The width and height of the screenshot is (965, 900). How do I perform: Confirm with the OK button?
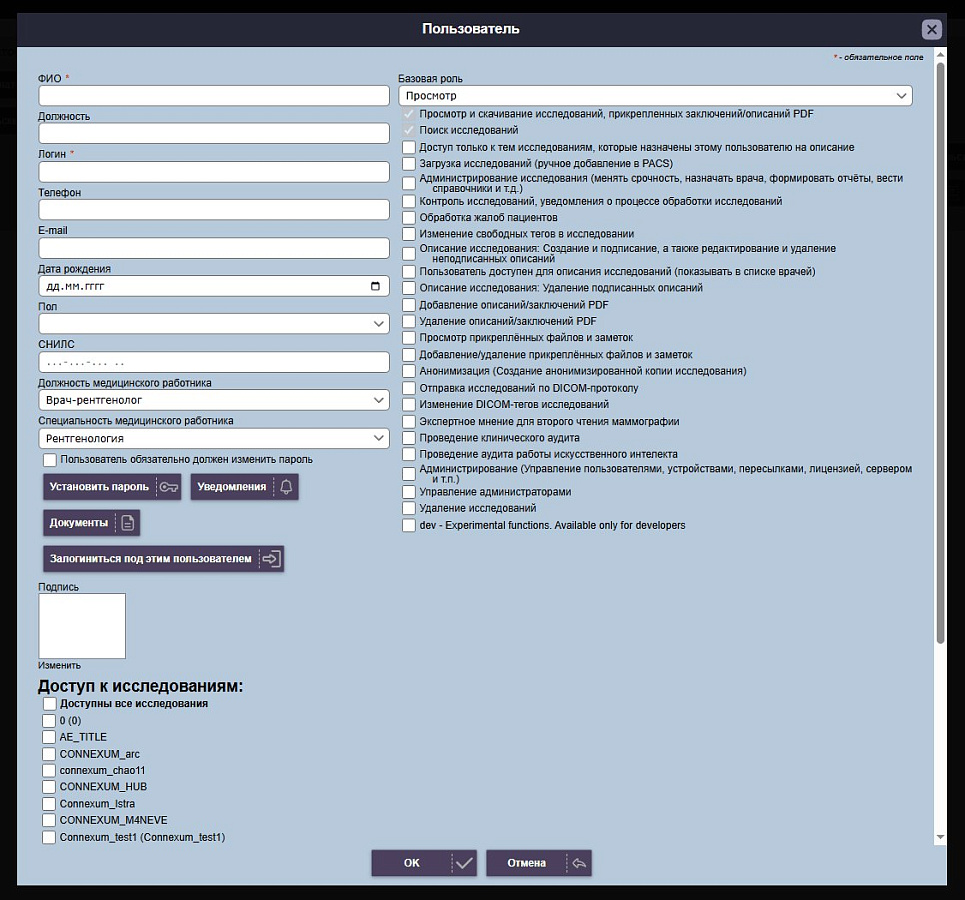pos(424,863)
